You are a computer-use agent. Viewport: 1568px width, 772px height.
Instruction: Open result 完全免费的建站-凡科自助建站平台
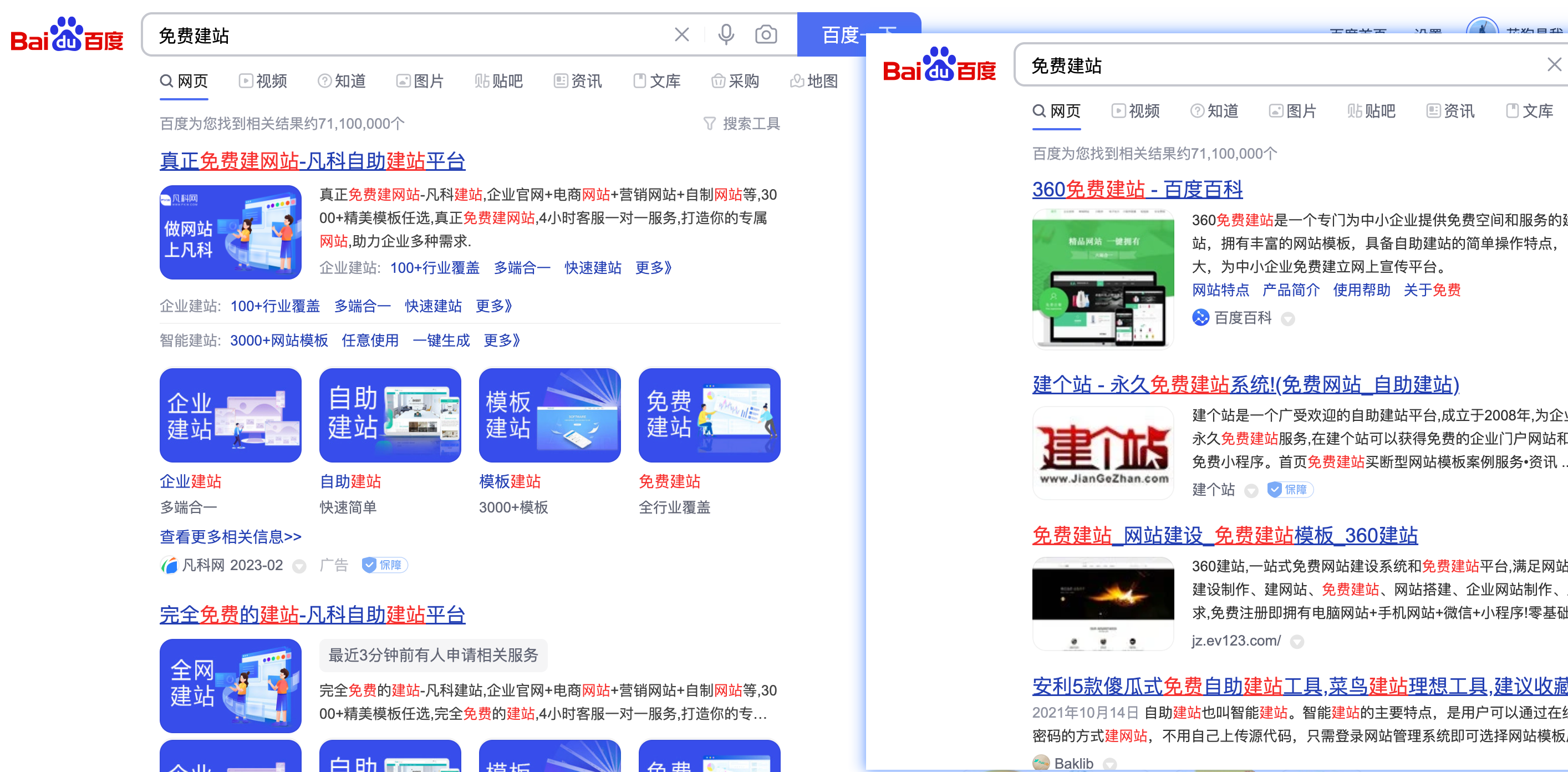coord(312,615)
